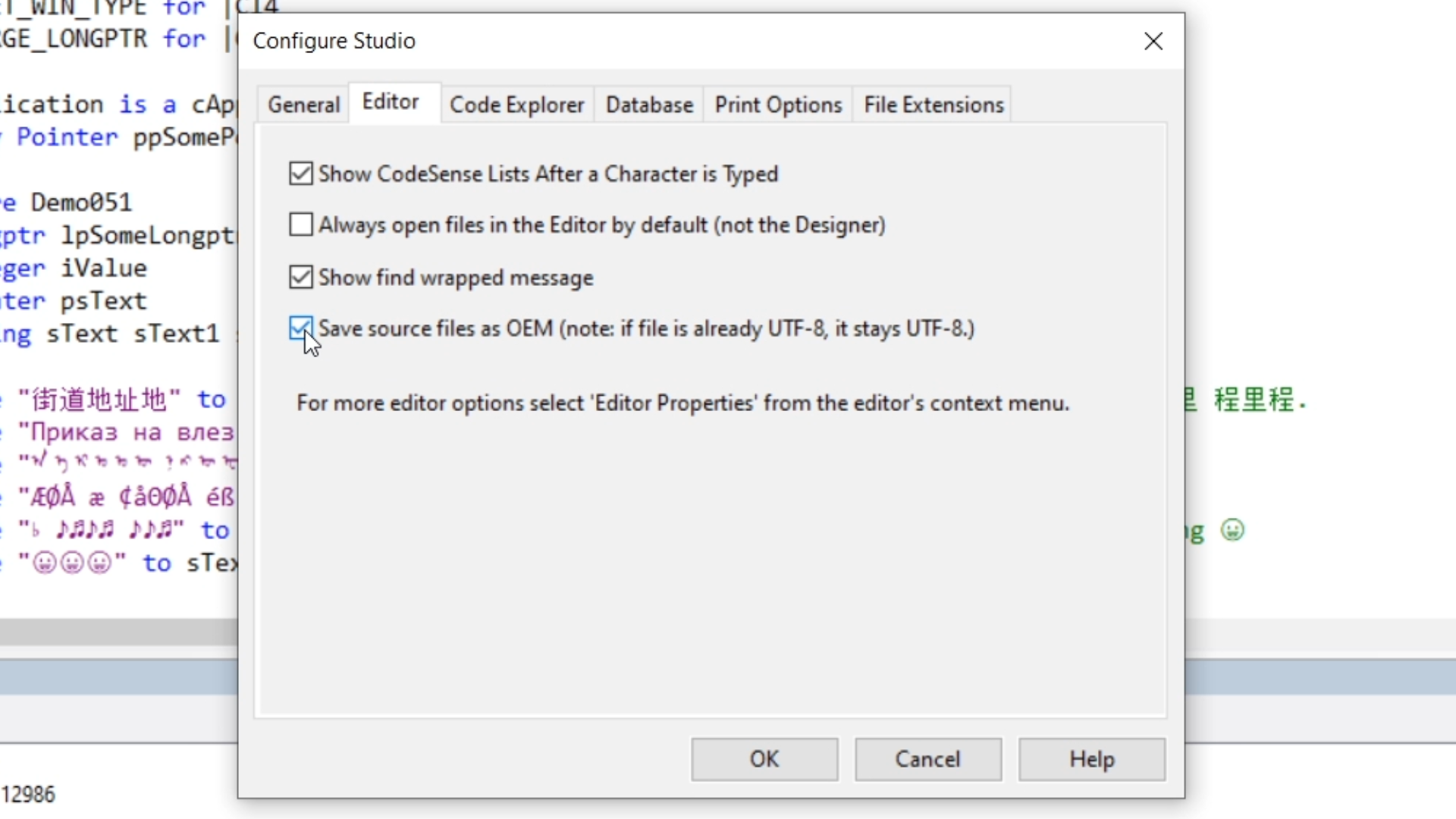The height and width of the screenshot is (819, 1456).
Task: Select the Editor tab
Action: coord(391,102)
